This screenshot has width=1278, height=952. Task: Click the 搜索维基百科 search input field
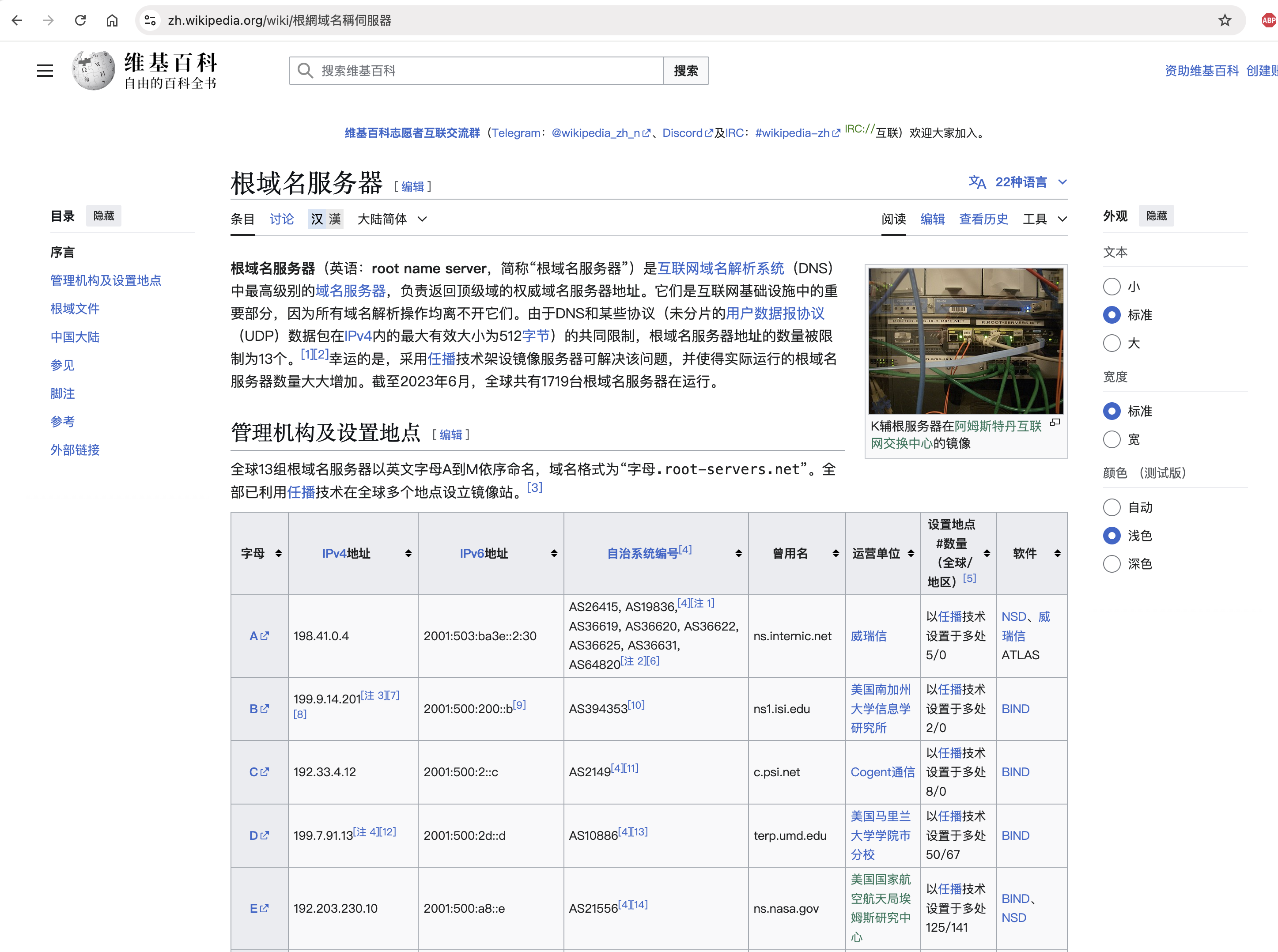(x=484, y=71)
